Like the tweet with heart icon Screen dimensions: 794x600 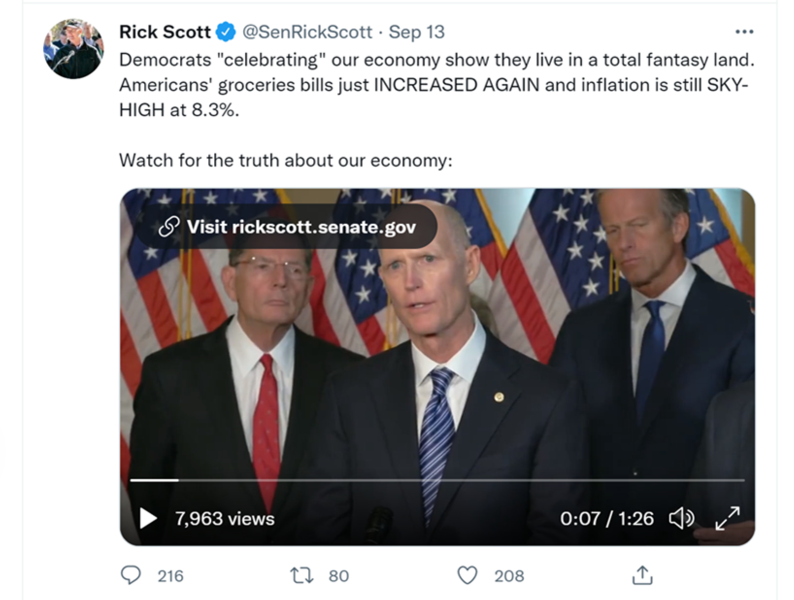[x=467, y=575]
